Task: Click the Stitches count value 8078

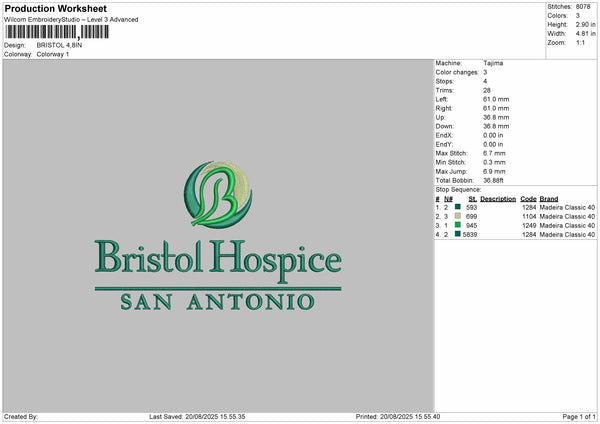Action: [x=583, y=7]
